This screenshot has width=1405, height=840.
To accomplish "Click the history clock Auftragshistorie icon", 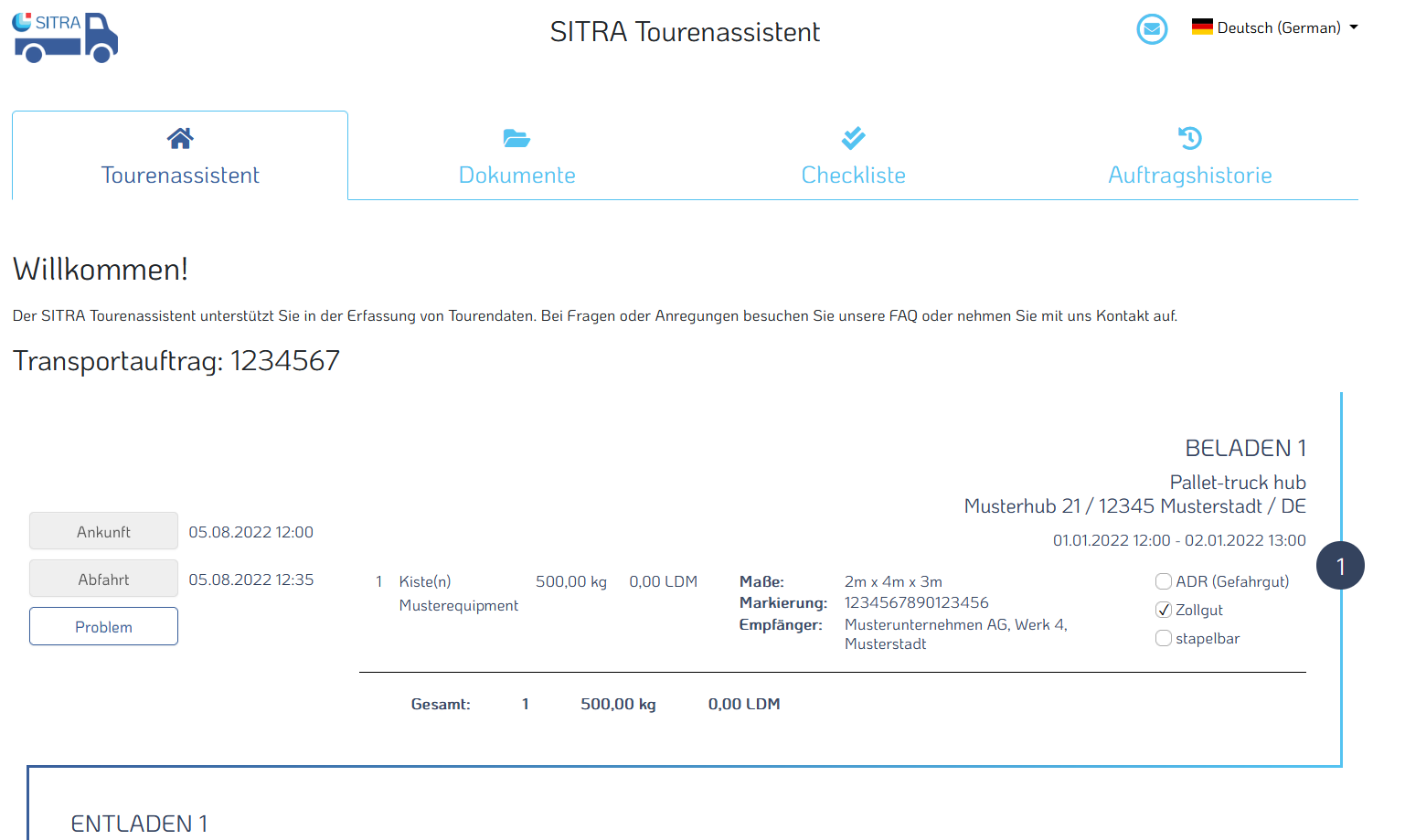I will pyautogui.click(x=1189, y=138).
